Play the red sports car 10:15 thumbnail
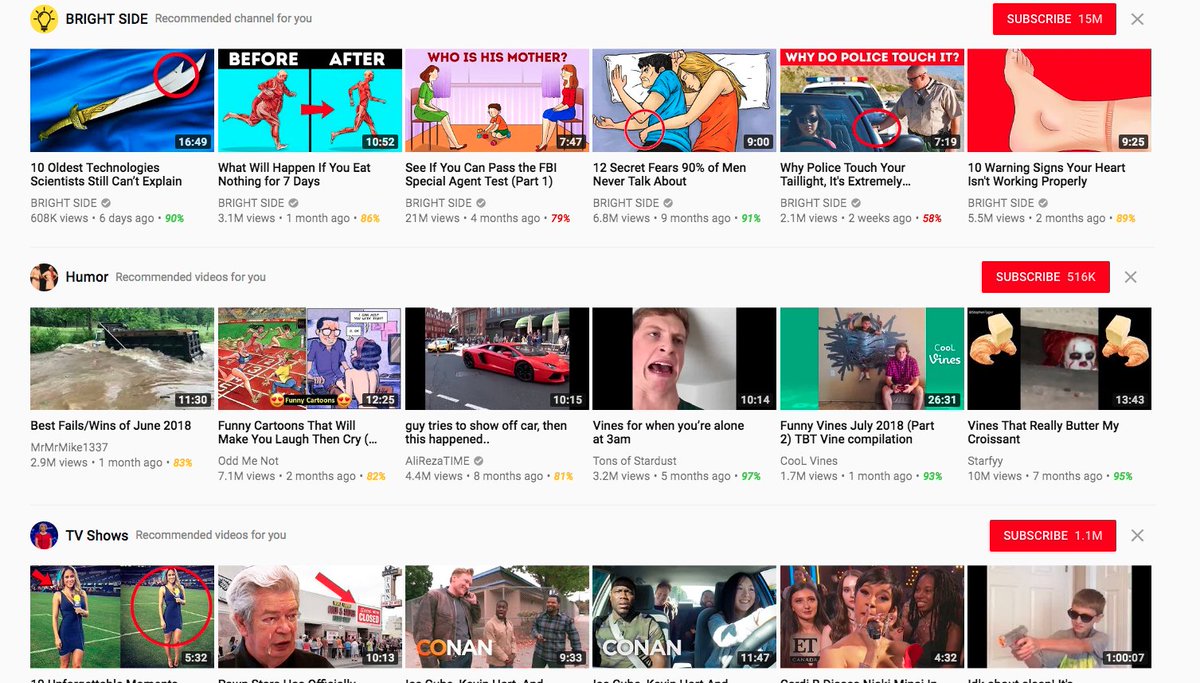The height and width of the screenshot is (683, 1200). point(497,359)
